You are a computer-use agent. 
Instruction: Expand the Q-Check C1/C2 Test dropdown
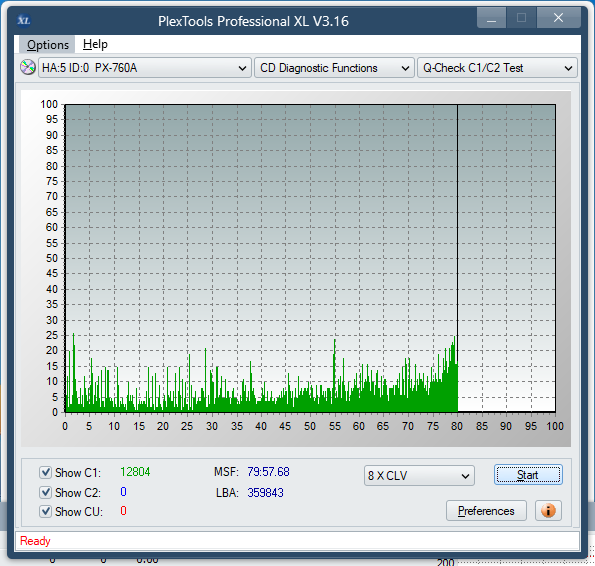tap(497, 68)
